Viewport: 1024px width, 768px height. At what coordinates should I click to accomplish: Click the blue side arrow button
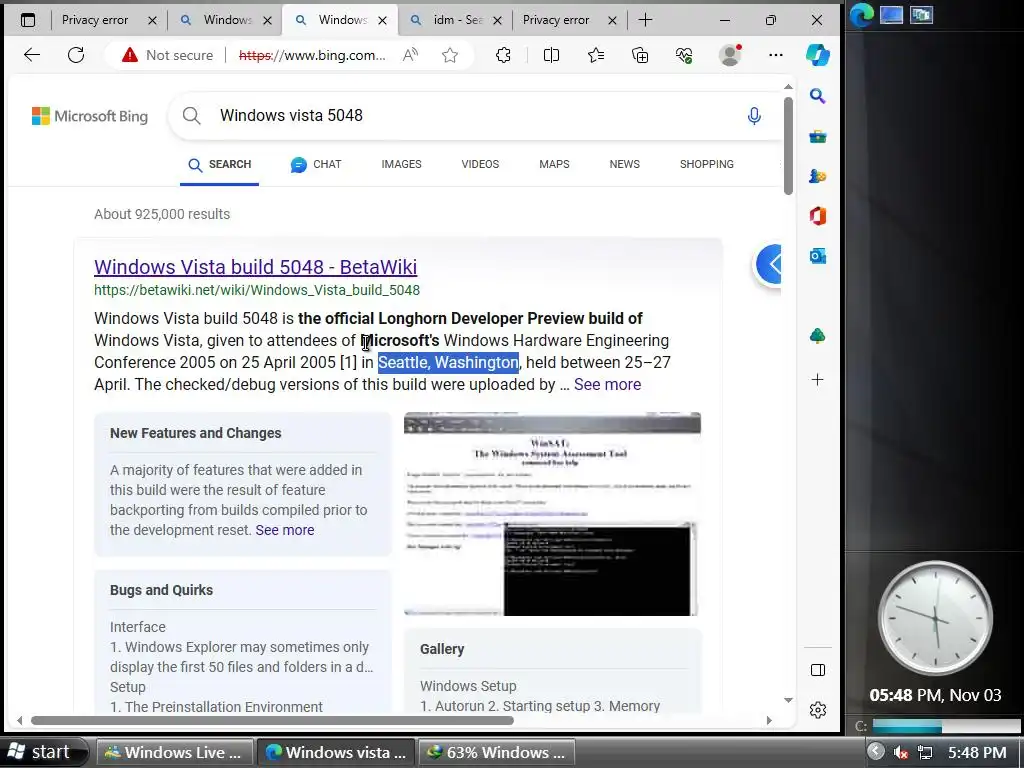[769, 264]
